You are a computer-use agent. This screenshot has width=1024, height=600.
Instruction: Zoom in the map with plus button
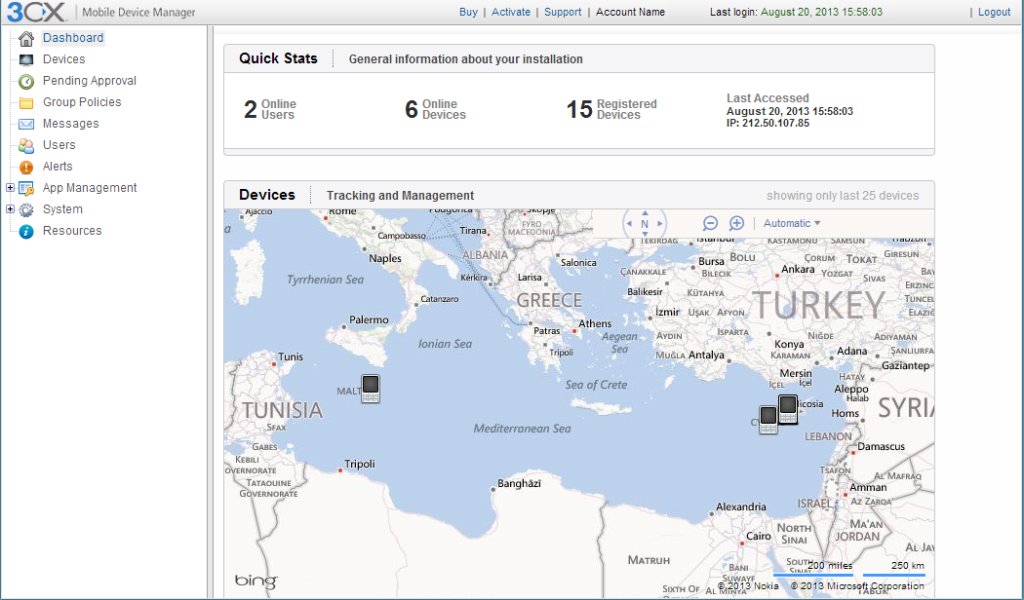tap(737, 223)
